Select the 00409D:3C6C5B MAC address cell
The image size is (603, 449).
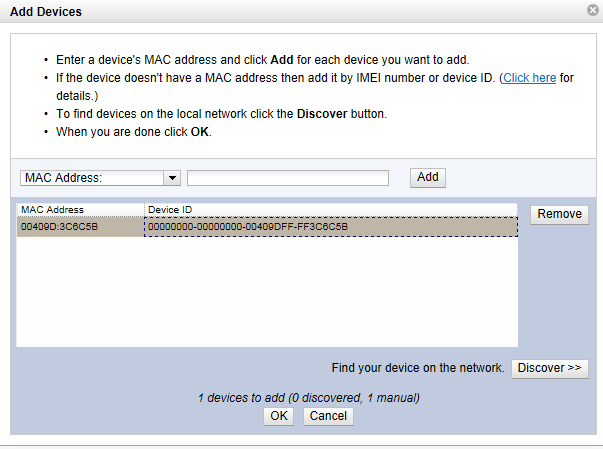[80, 227]
